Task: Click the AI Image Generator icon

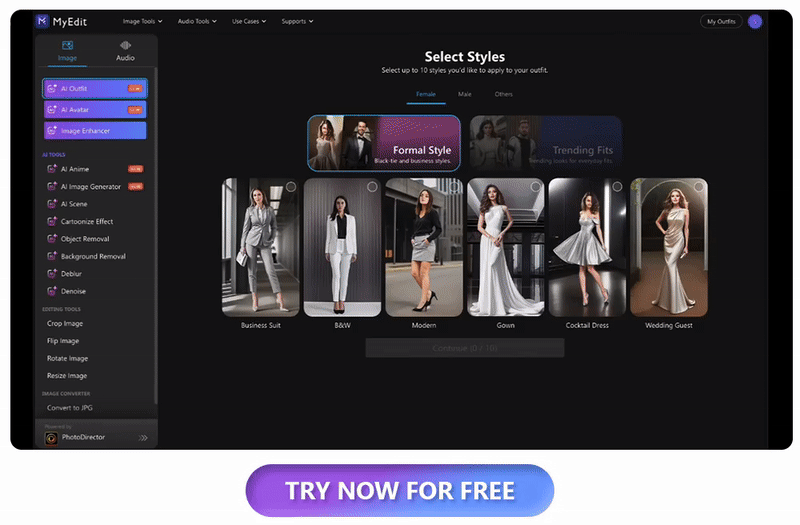Action: pyautogui.click(x=52, y=187)
